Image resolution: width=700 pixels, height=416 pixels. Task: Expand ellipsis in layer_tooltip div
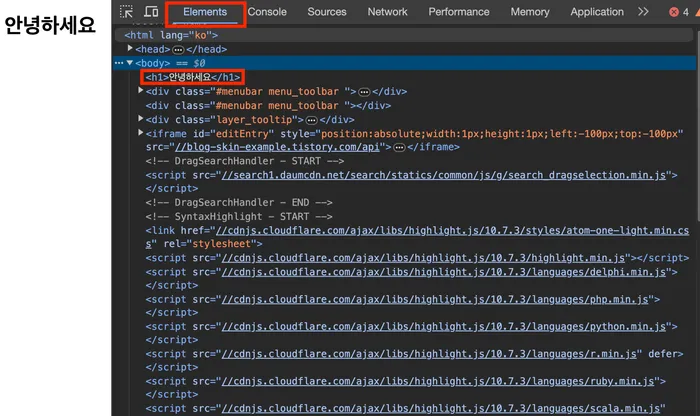click(312, 120)
